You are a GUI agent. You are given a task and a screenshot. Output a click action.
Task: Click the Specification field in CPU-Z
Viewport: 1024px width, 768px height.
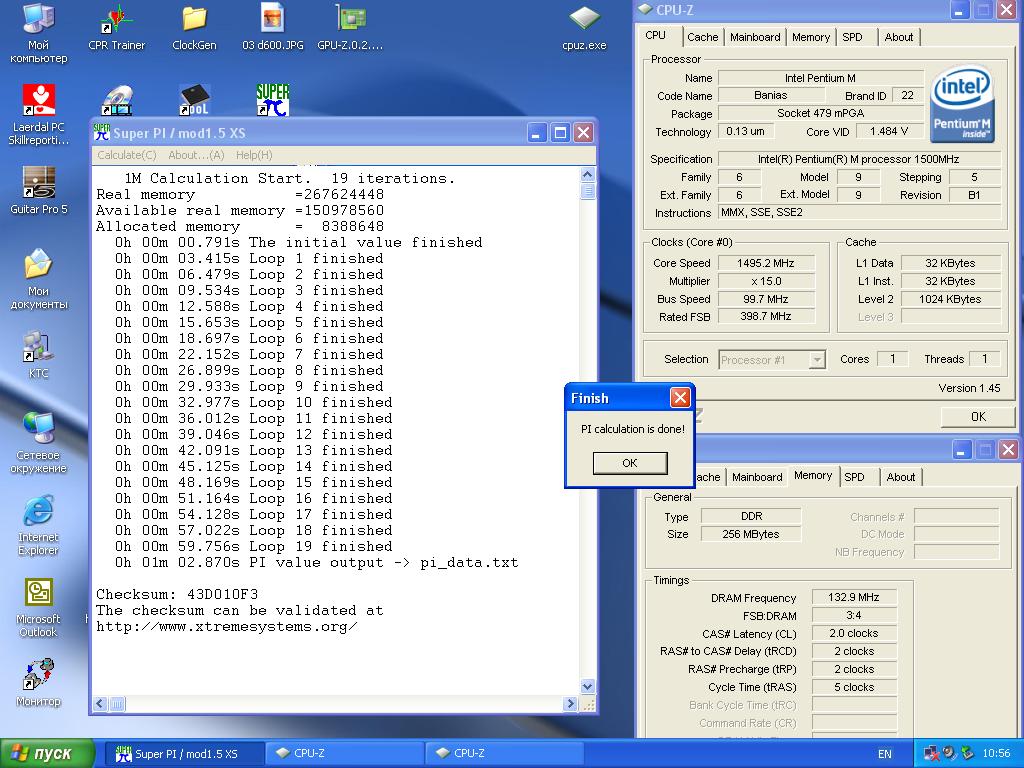coord(859,159)
